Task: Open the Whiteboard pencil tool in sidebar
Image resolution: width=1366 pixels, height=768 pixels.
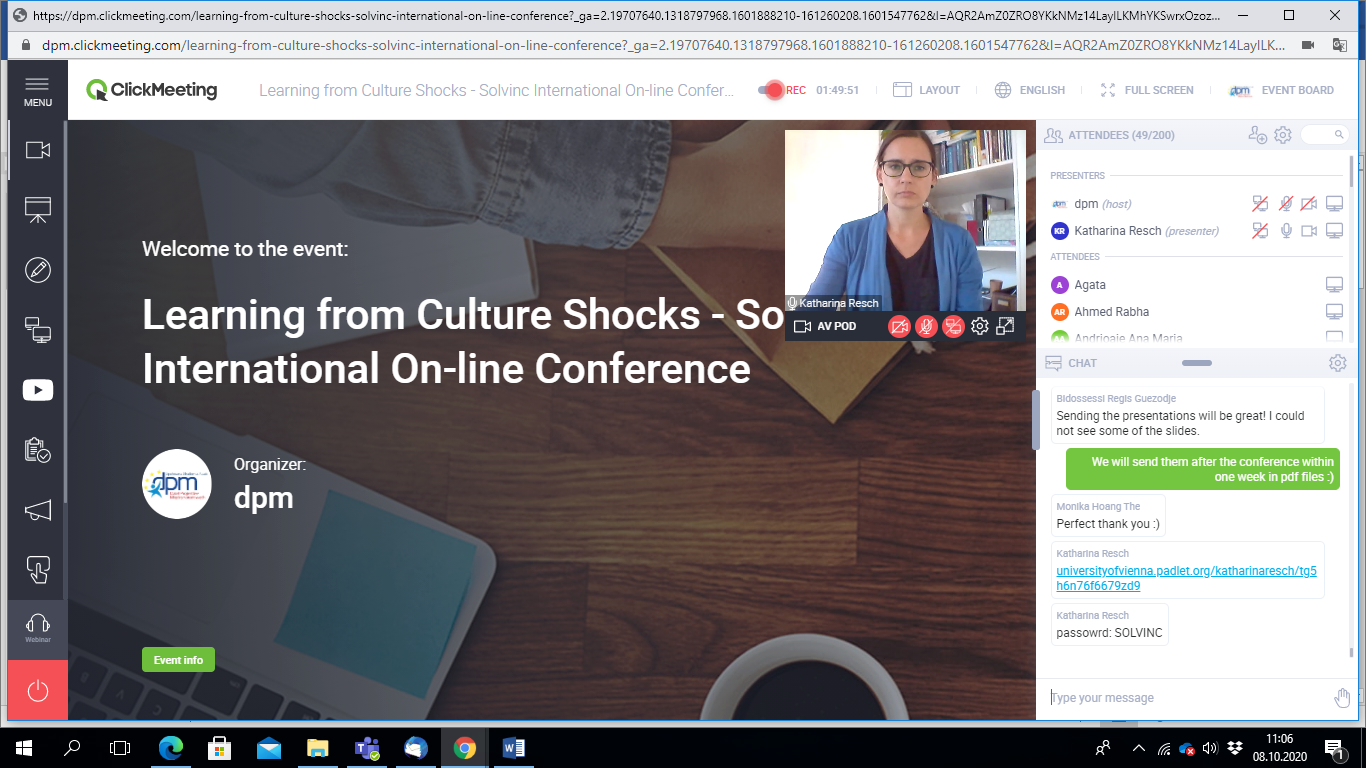Action: coord(38,270)
